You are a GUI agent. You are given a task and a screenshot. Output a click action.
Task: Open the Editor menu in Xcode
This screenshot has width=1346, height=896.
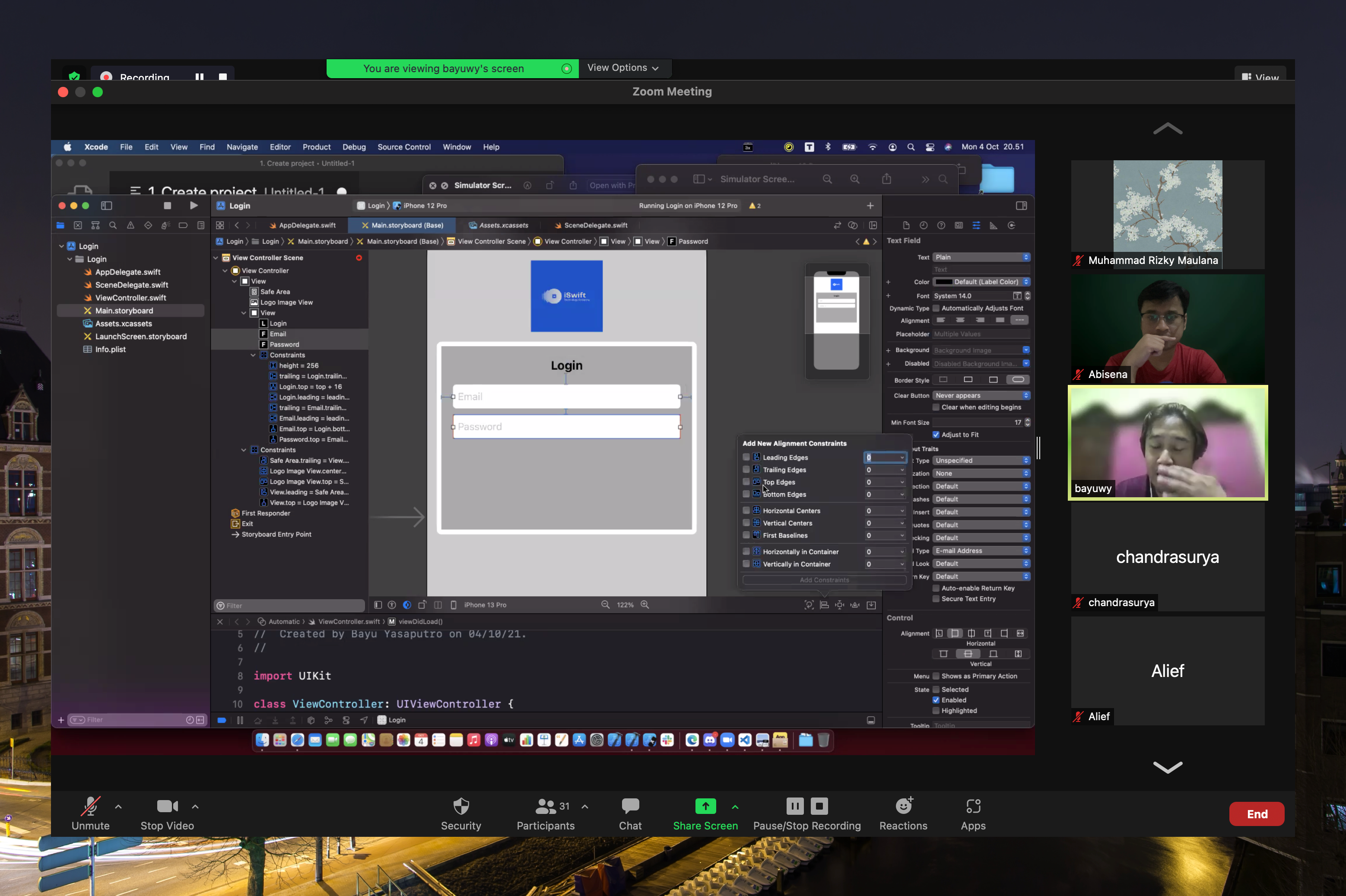point(280,147)
